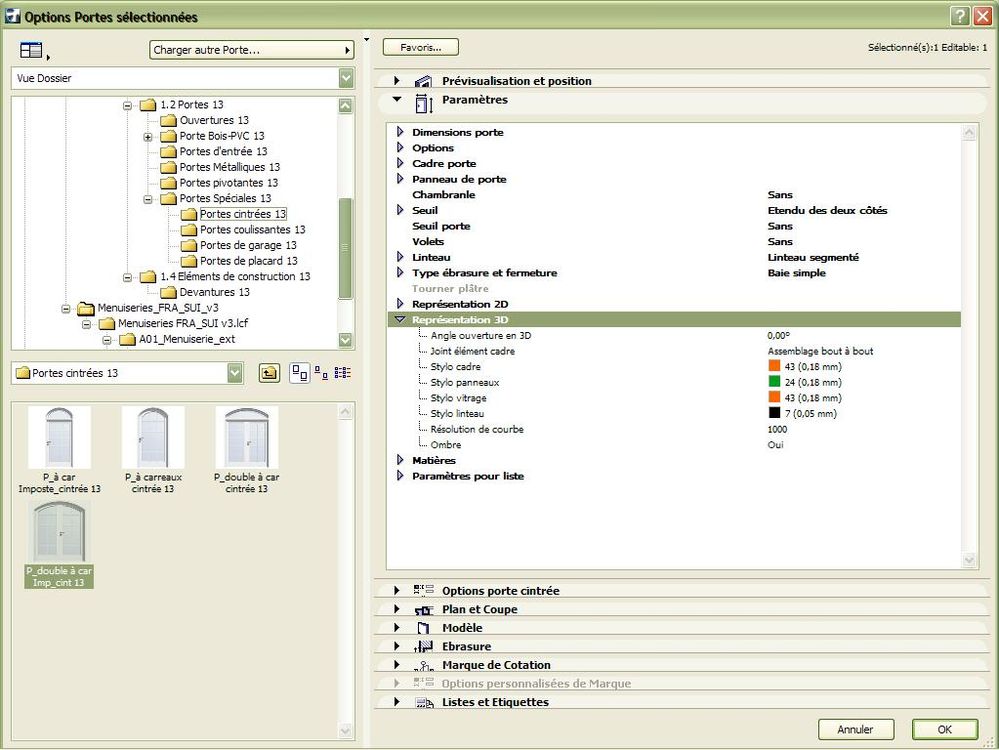Switch to list view of library parts

tap(342, 373)
